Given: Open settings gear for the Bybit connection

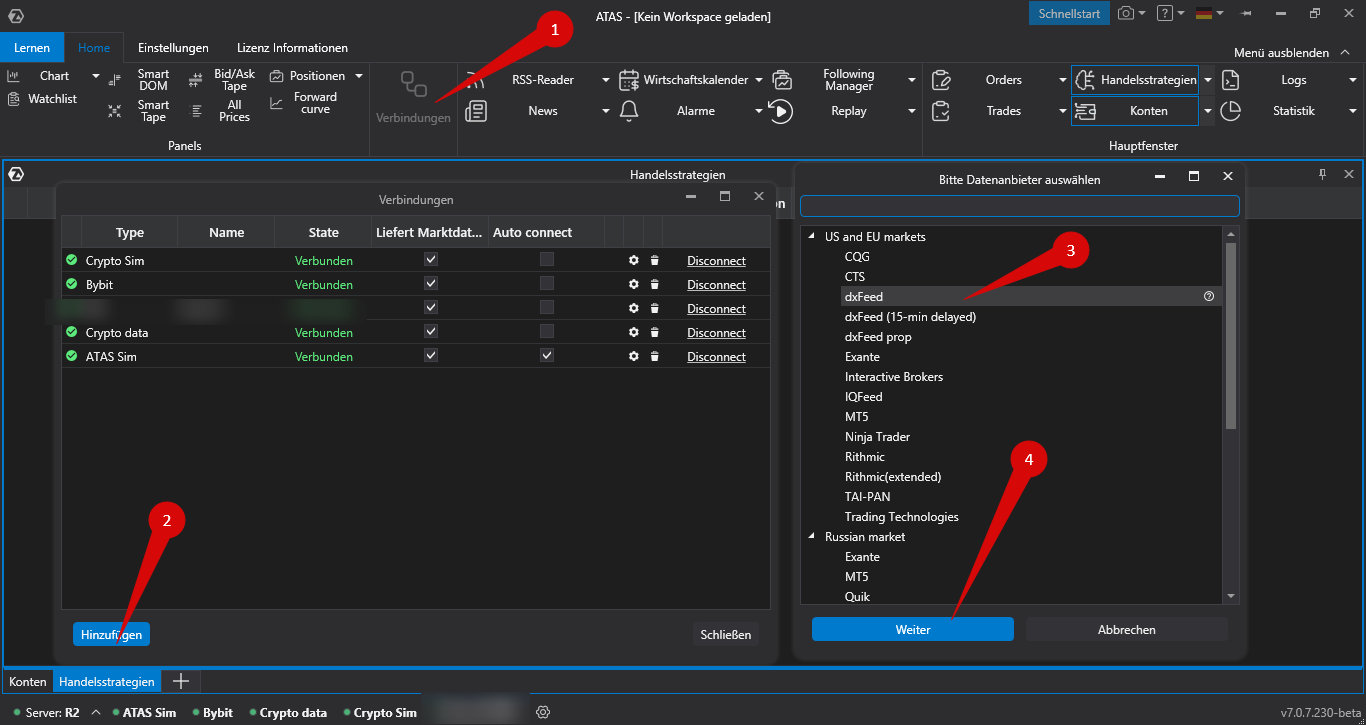Looking at the screenshot, I should point(633,285).
